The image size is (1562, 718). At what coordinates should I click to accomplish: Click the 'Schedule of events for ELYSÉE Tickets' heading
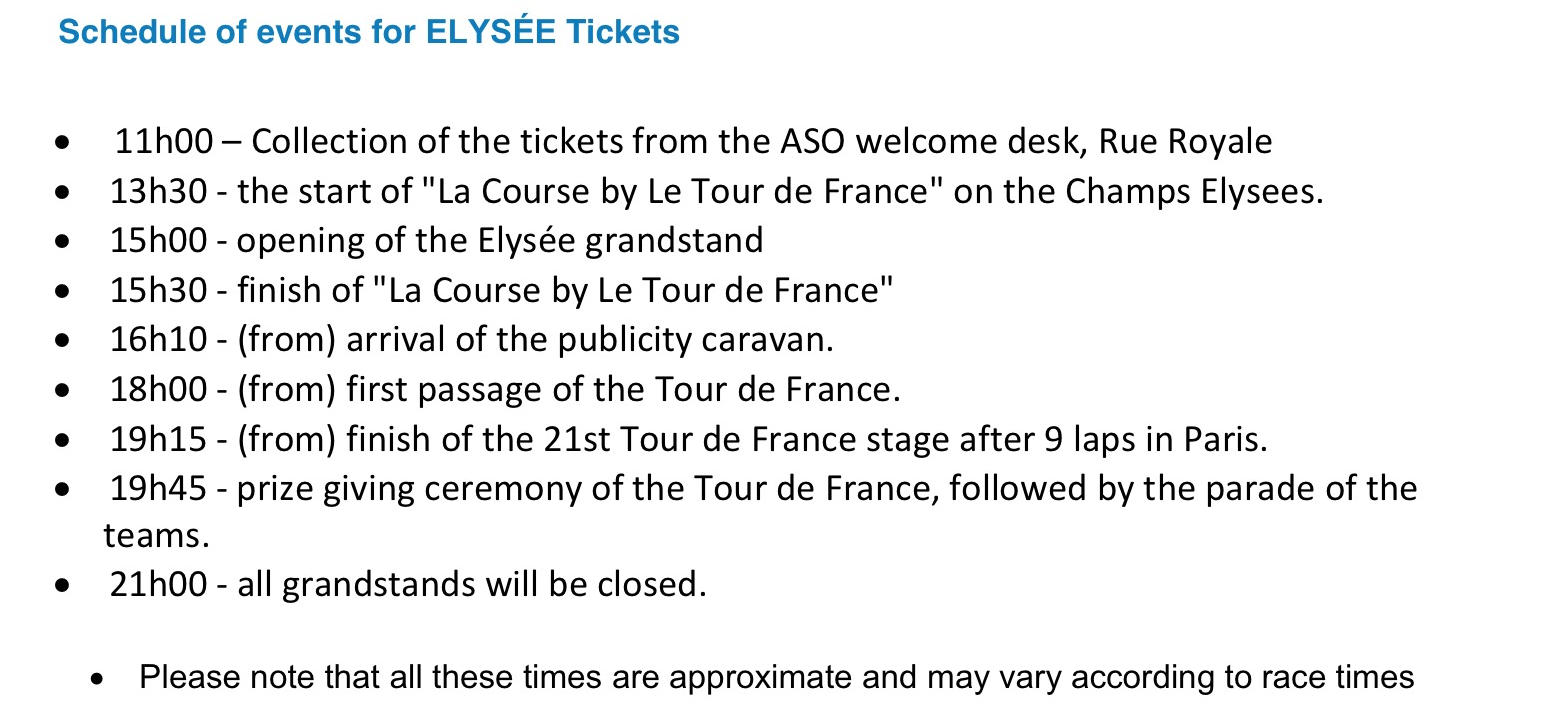tap(369, 32)
